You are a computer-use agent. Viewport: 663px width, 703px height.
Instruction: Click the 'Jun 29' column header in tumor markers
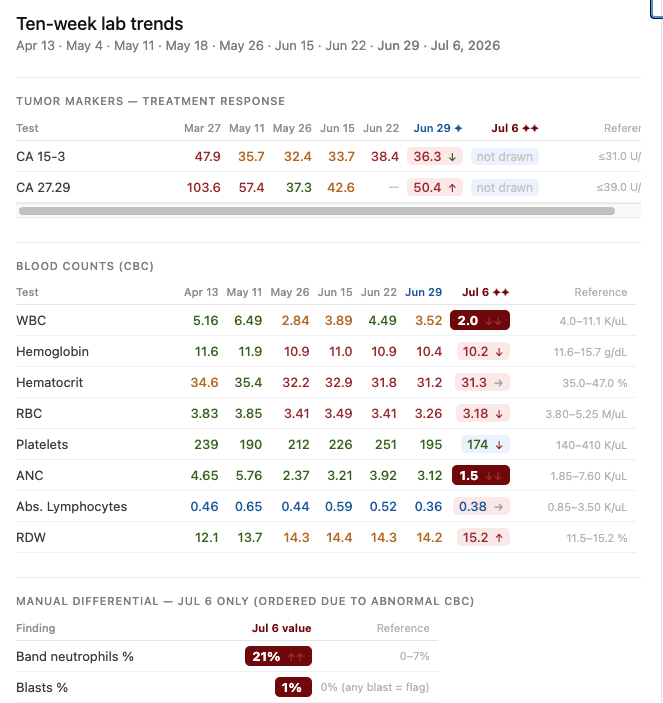438,128
